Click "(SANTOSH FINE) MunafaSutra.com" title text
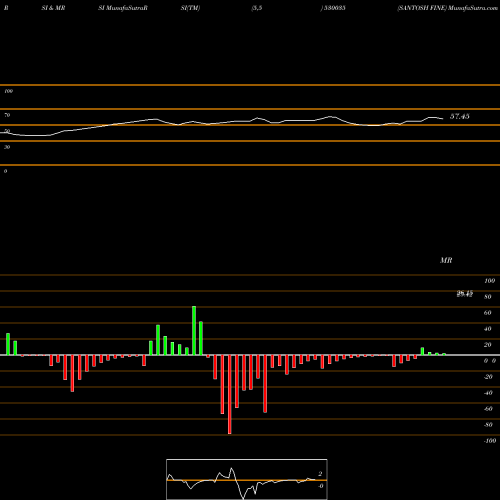 click(447, 8)
